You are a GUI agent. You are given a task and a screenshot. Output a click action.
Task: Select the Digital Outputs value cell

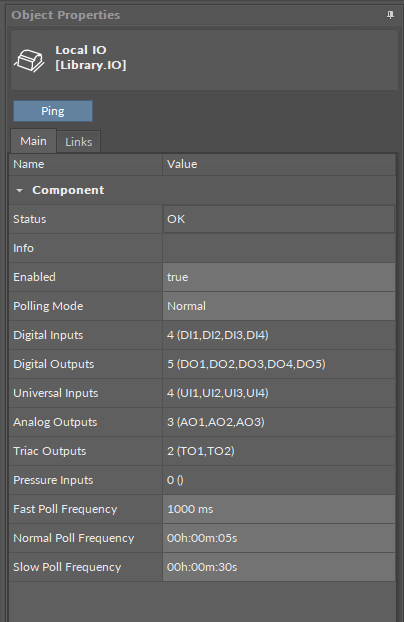279,364
